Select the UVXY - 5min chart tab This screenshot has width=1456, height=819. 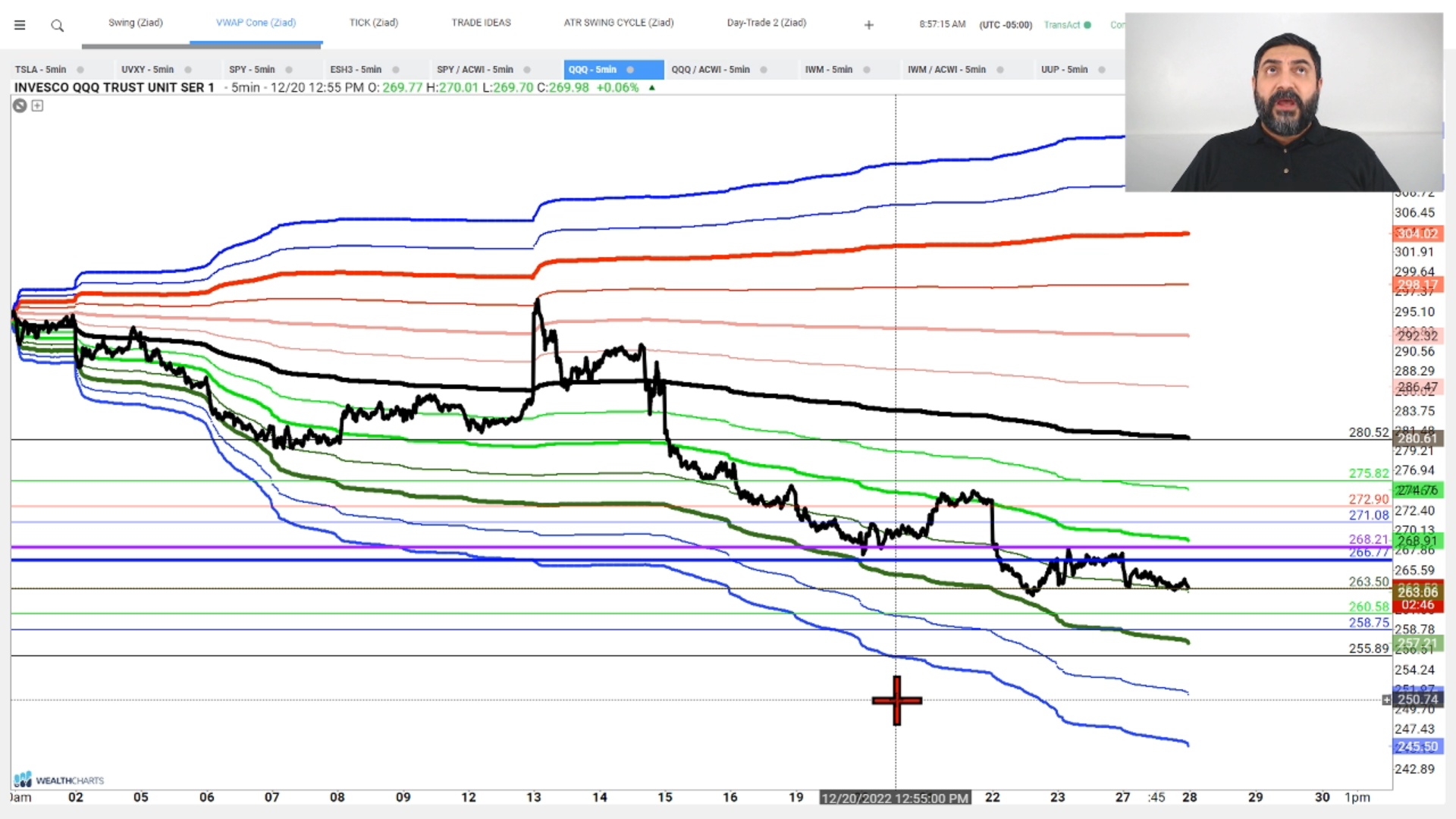click(x=148, y=70)
